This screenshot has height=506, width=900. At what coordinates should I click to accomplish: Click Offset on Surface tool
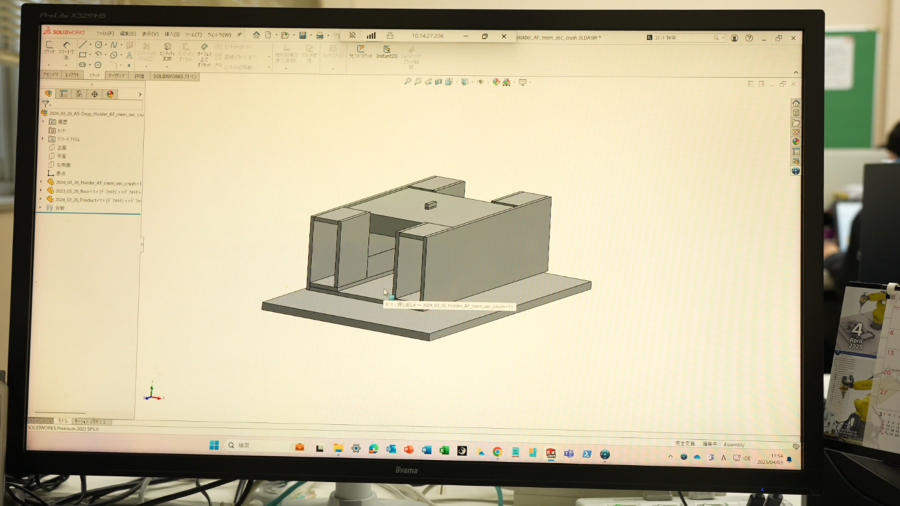click(204, 54)
